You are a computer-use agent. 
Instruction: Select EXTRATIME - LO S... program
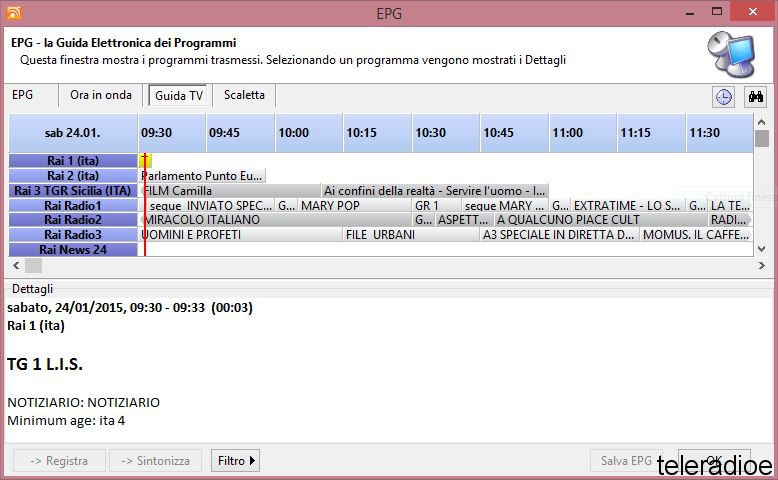pyautogui.click(x=628, y=206)
